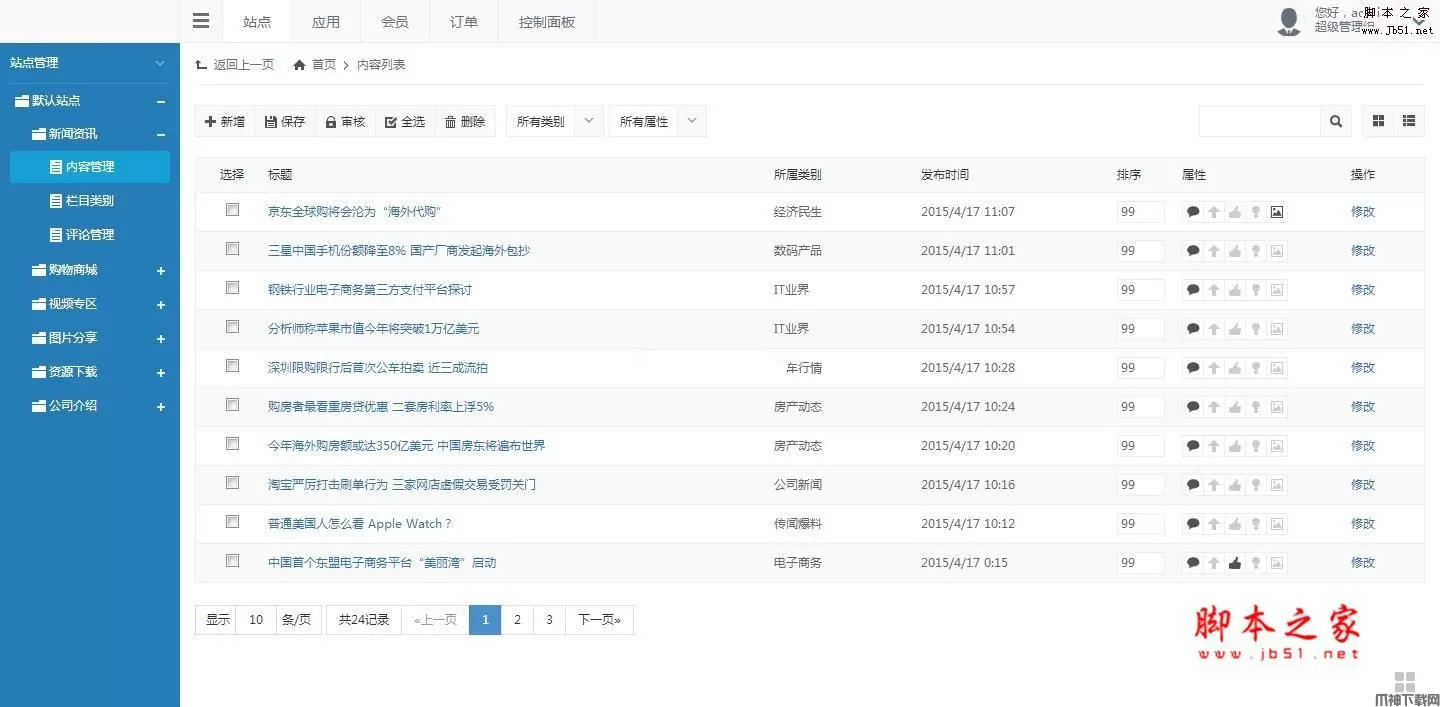Open the hamburger menu icon next to 站点

(x=200, y=20)
